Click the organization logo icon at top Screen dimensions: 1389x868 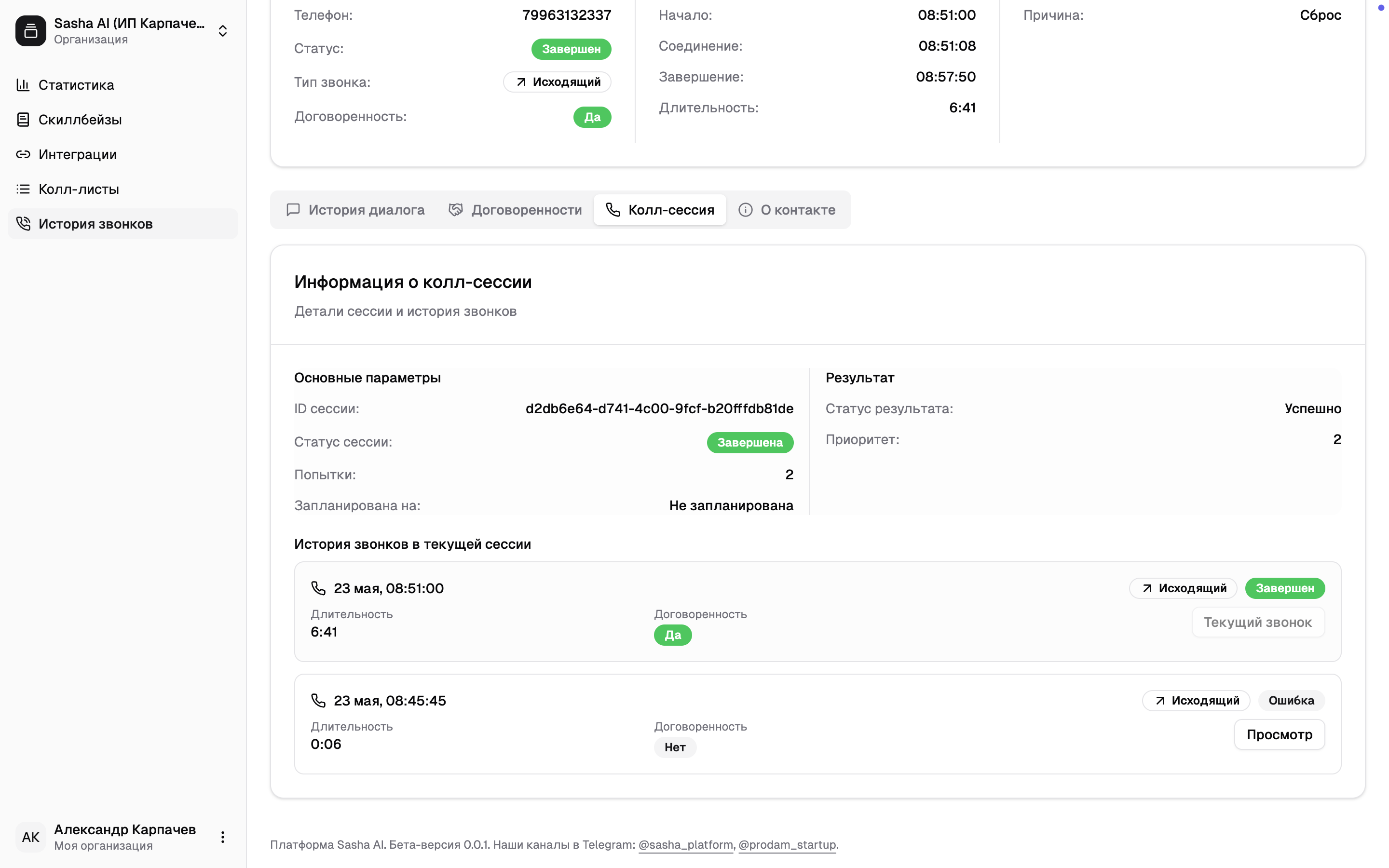[x=31, y=31]
